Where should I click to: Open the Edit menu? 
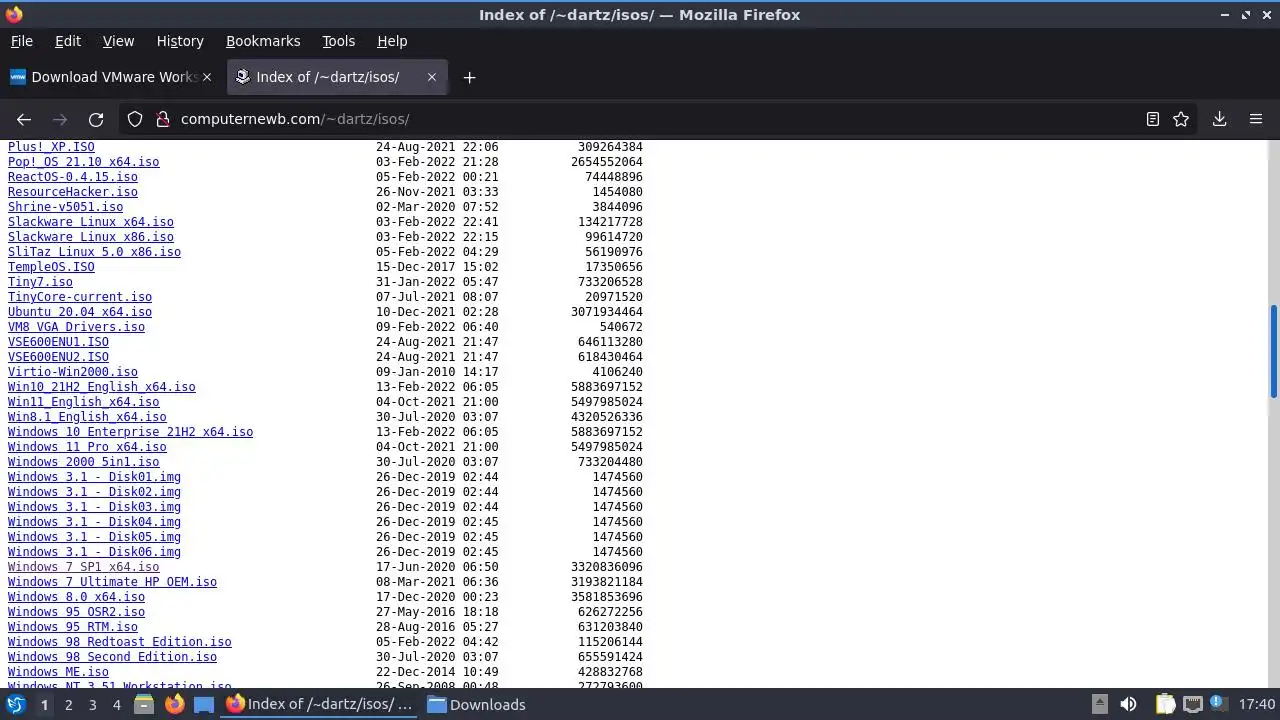(x=67, y=41)
